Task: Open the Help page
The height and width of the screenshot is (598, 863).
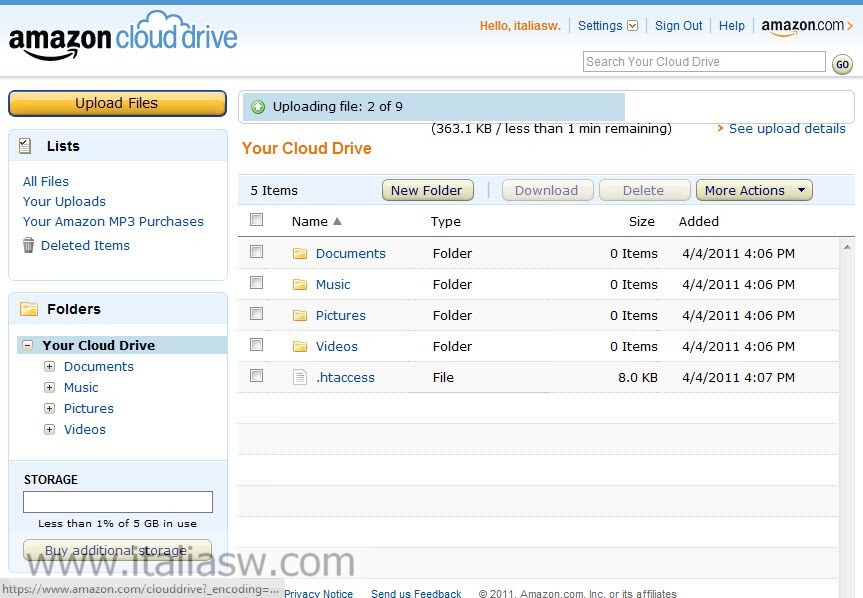Action: coord(731,26)
